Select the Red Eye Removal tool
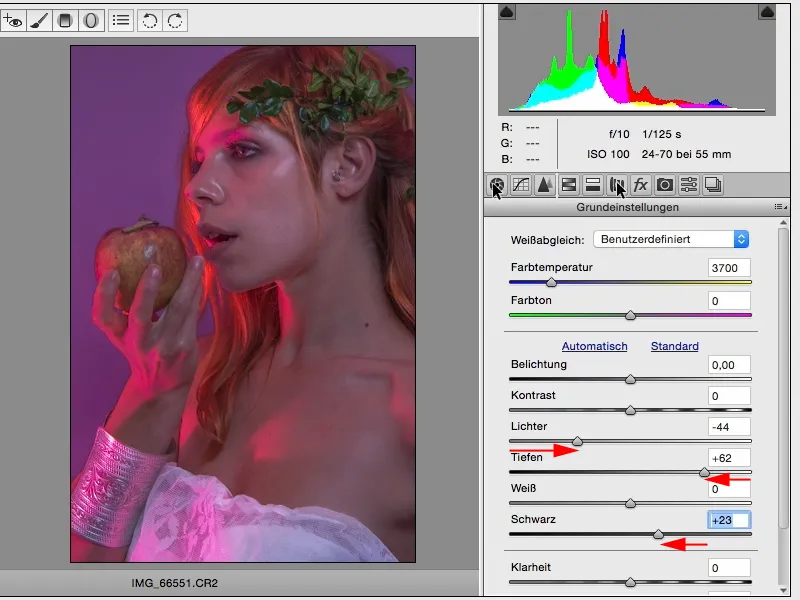This screenshot has width=800, height=600. tap(12, 20)
